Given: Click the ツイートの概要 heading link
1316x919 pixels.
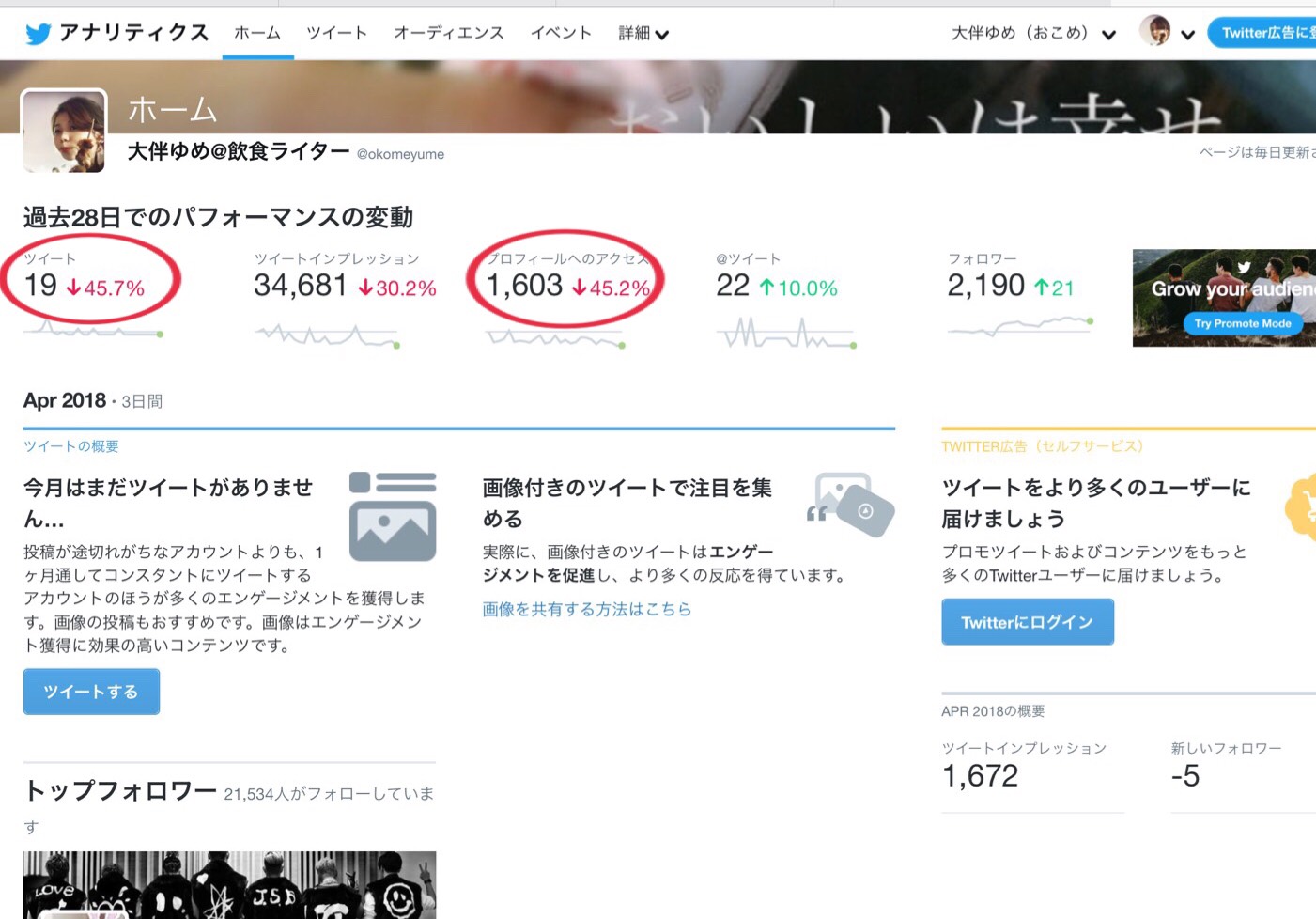Looking at the screenshot, I should pos(71,446).
